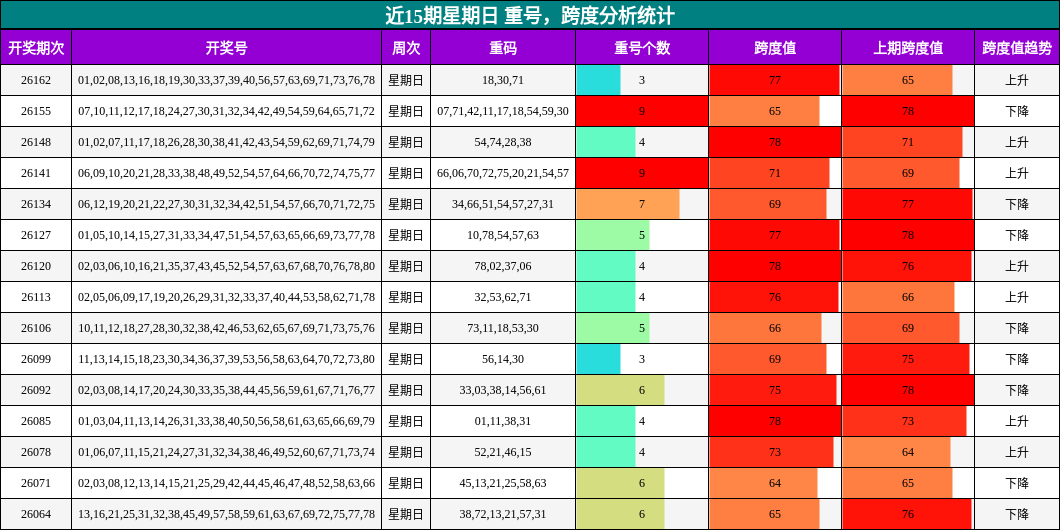Screen dimensions: 1060x530
Task: Click the 跨度值 bar in row 26113
Action: [773, 297]
